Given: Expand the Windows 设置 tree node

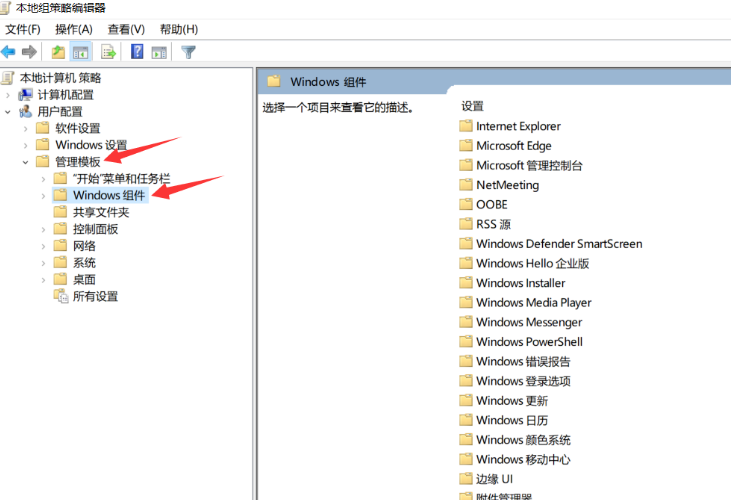Looking at the screenshot, I should coord(25,145).
